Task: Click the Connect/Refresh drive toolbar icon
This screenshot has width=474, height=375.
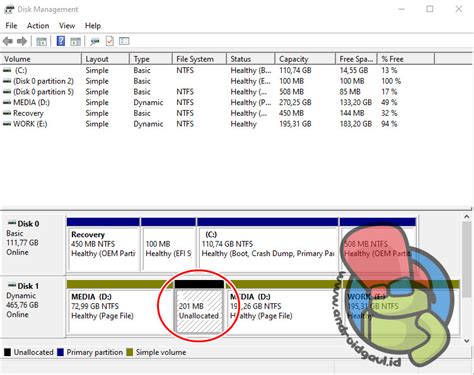Action: pos(95,41)
